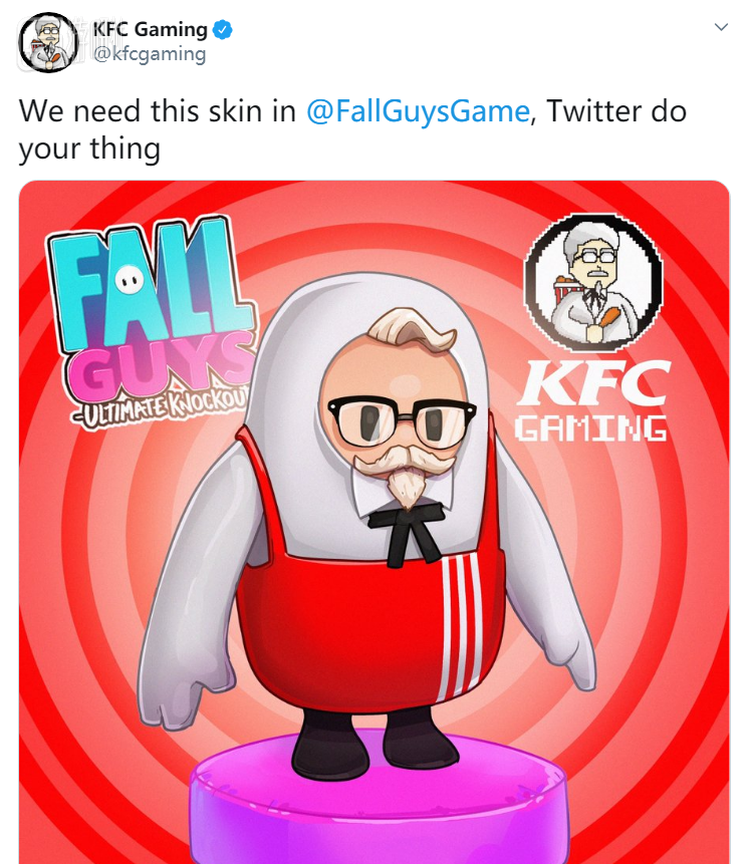Click the @kfcgaming handle
Screen dimensions: 750x864
tap(149, 55)
